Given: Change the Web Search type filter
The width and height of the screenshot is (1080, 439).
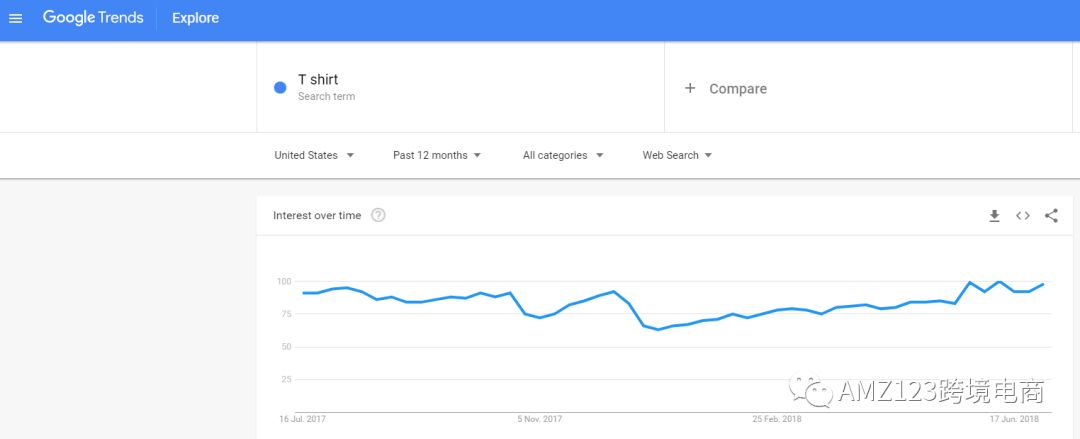Looking at the screenshot, I should click(x=677, y=155).
